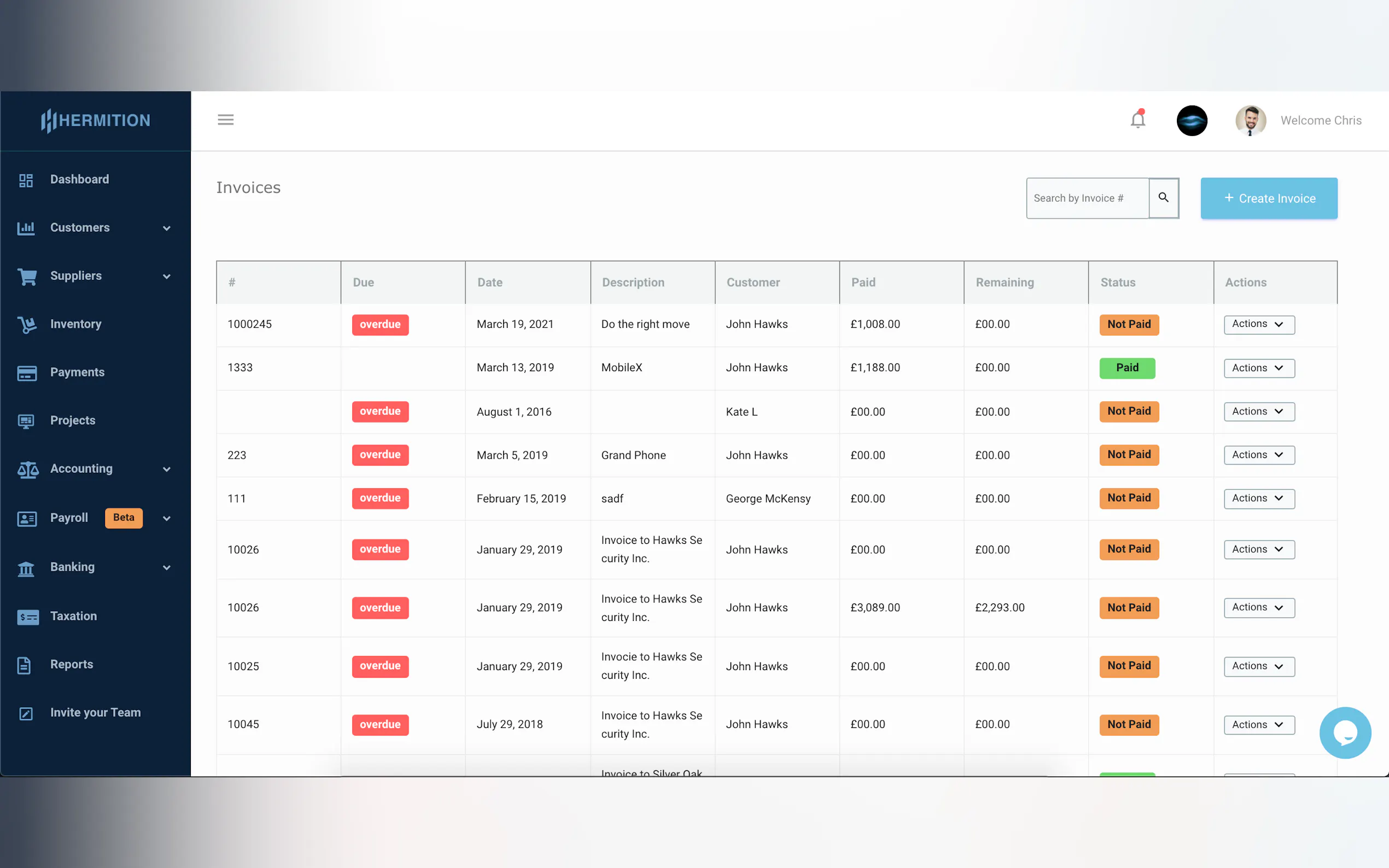Expand the Accounting sidebar submenu

pyautogui.click(x=167, y=469)
